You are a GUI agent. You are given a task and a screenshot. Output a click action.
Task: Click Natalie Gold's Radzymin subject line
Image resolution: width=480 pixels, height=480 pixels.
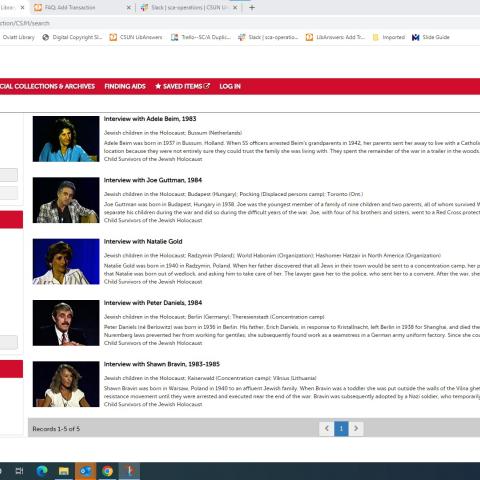(x=272, y=255)
